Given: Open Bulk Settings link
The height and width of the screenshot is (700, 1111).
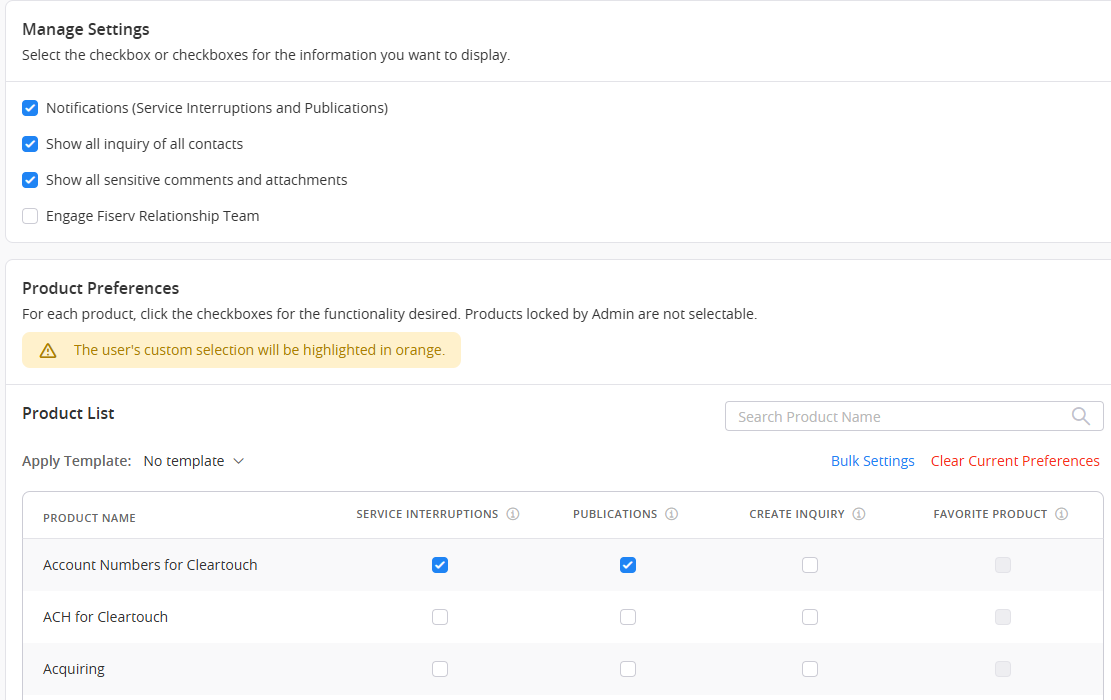Looking at the screenshot, I should (872, 461).
